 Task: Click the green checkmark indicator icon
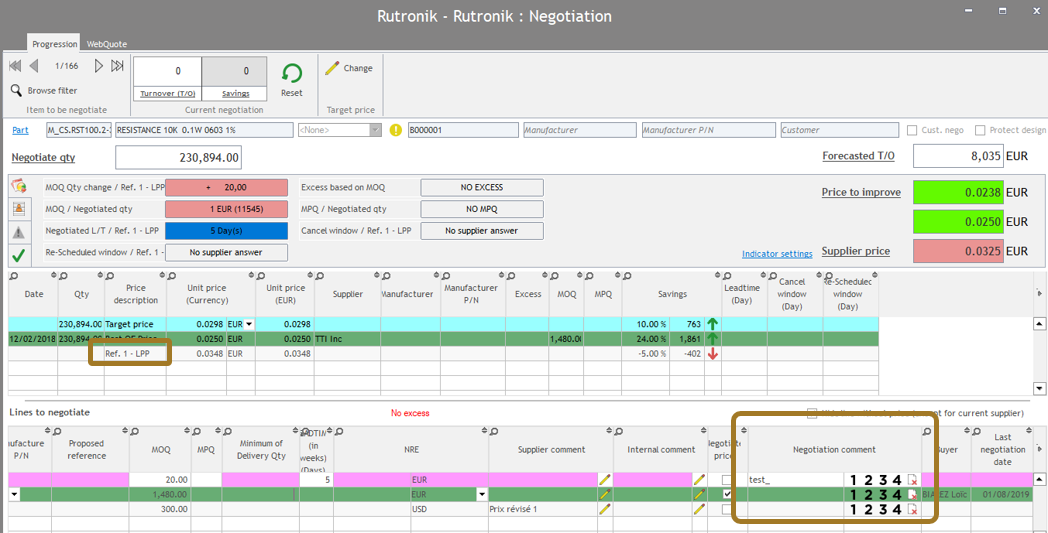[19, 255]
